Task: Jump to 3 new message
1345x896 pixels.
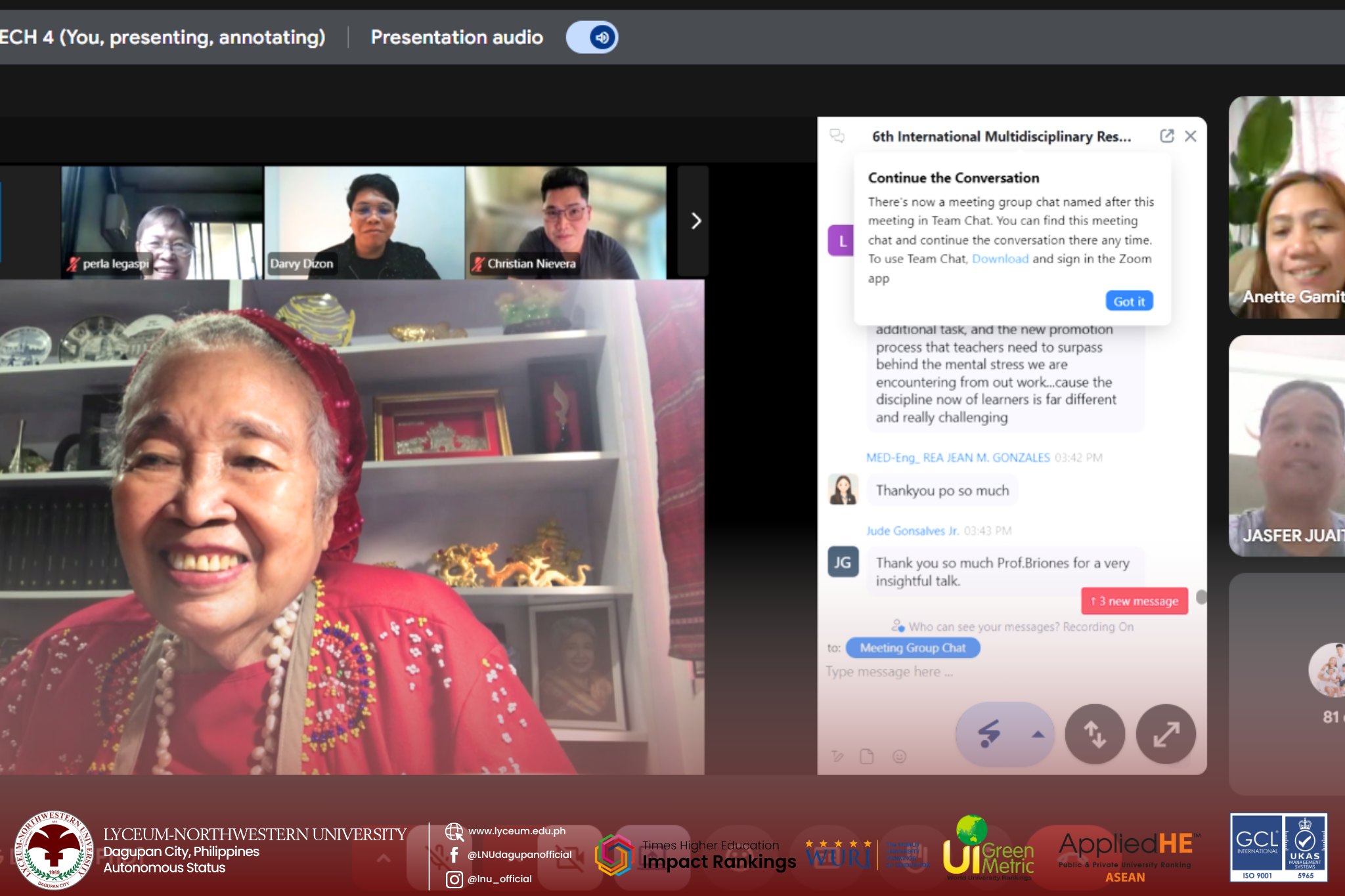Action: point(1134,601)
